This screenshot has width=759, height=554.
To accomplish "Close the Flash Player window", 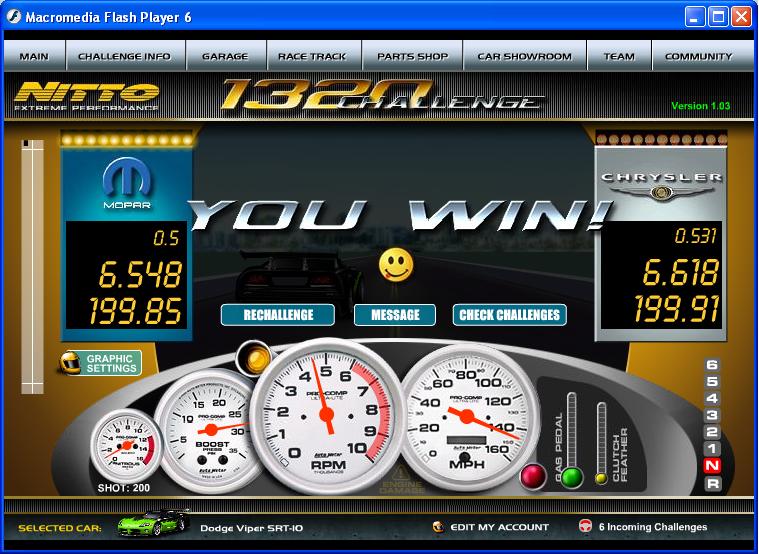I will point(742,17).
